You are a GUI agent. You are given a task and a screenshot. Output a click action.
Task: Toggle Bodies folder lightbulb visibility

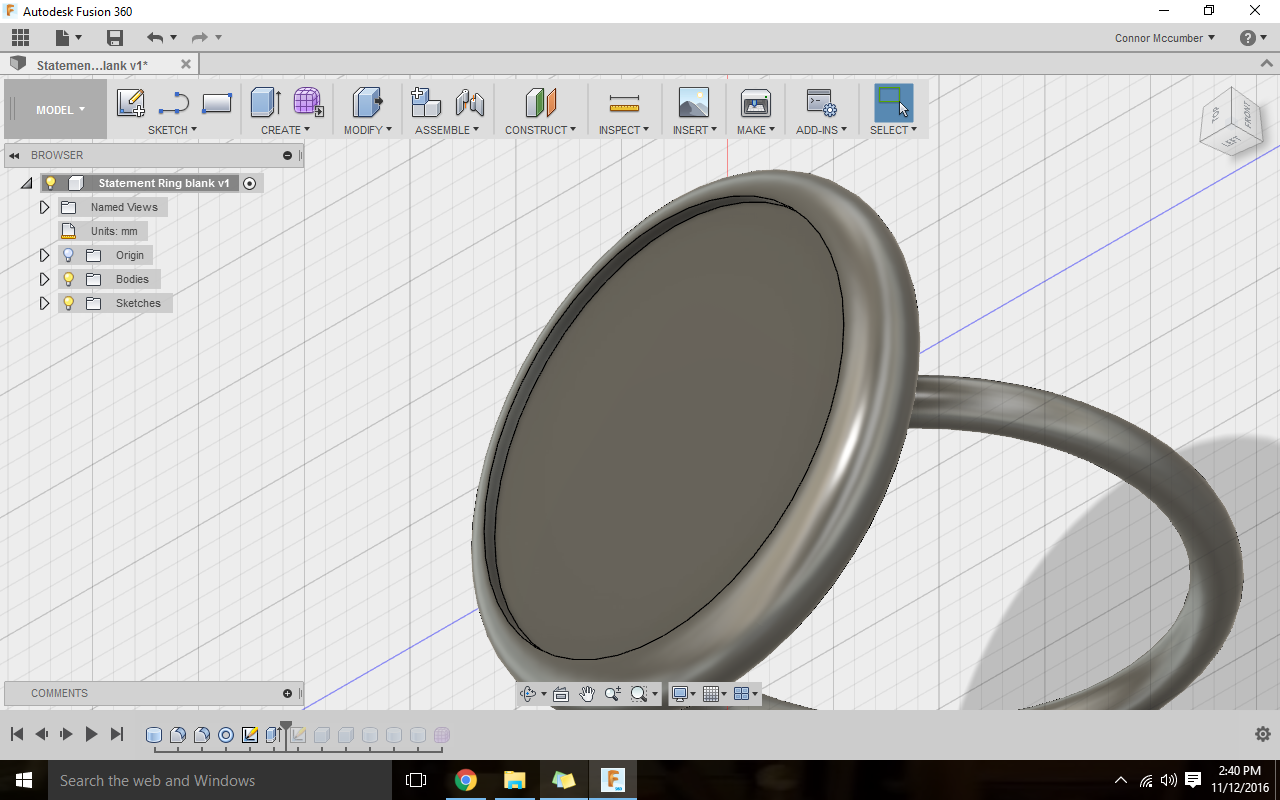point(68,279)
